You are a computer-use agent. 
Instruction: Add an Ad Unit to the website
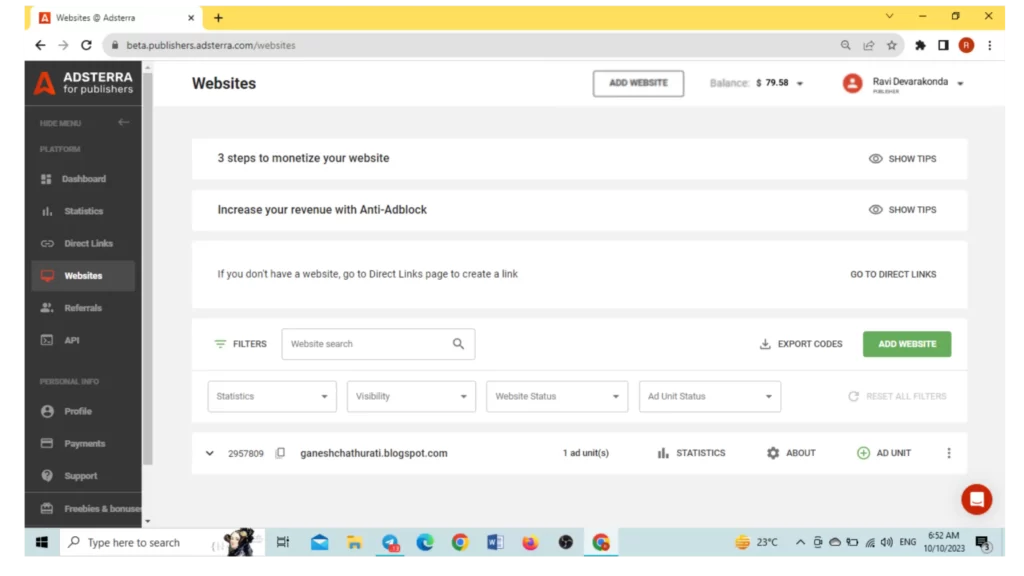[x=884, y=453]
